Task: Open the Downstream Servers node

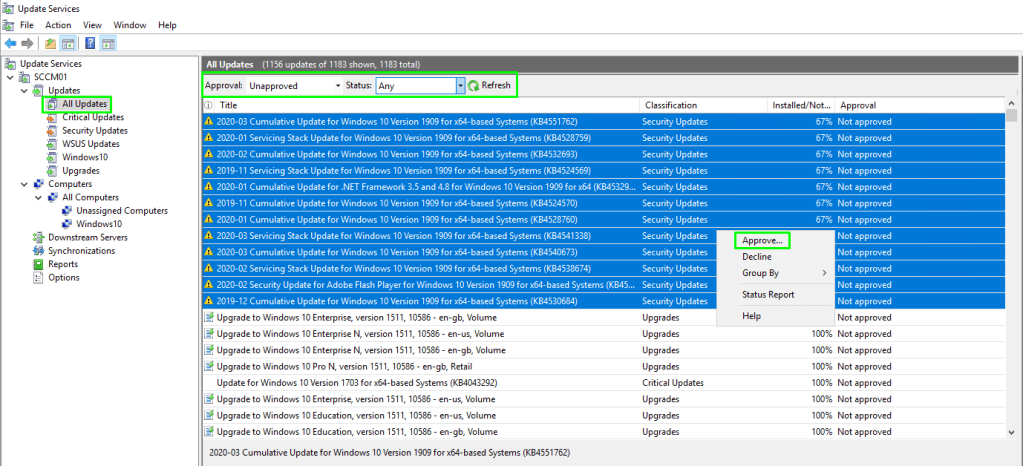Action: [x=87, y=237]
